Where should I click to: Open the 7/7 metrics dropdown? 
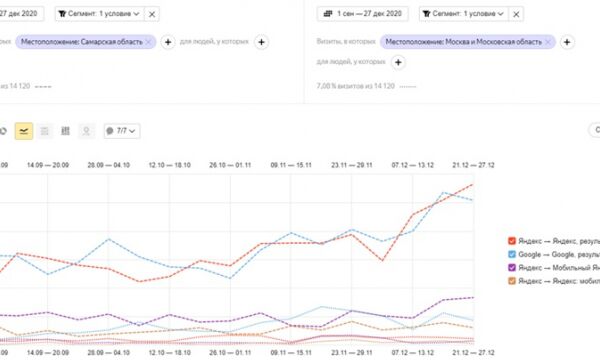[122, 131]
